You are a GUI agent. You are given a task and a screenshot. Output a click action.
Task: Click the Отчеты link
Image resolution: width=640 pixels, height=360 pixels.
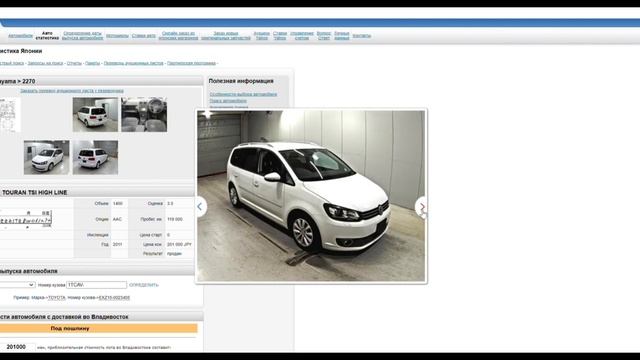tap(74, 63)
